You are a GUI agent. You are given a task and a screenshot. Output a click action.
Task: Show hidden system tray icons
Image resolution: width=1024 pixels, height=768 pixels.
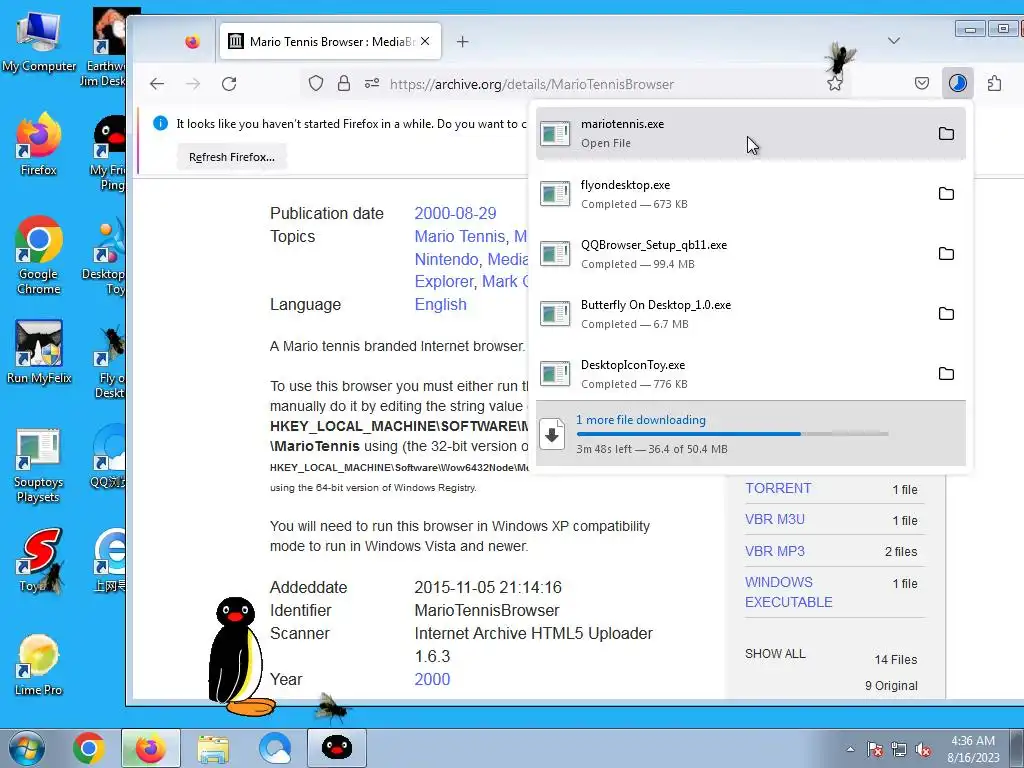coord(850,749)
